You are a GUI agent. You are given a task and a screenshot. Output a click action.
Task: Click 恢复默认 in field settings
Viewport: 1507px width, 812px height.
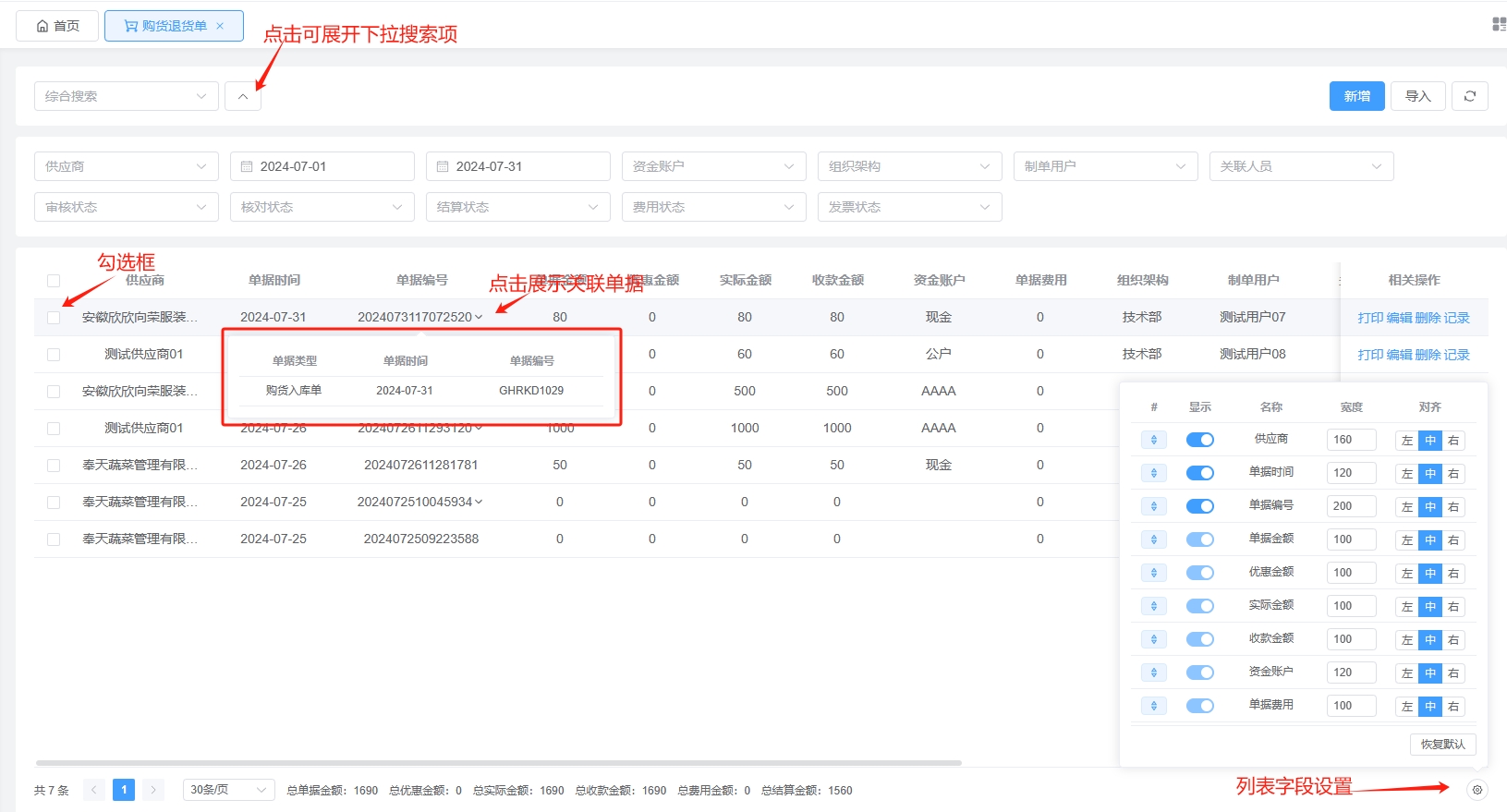tap(1442, 745)
